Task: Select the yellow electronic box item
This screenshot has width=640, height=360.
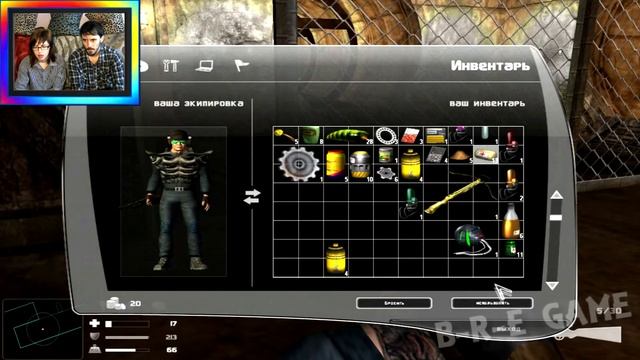Action: [x=436, y=136]
